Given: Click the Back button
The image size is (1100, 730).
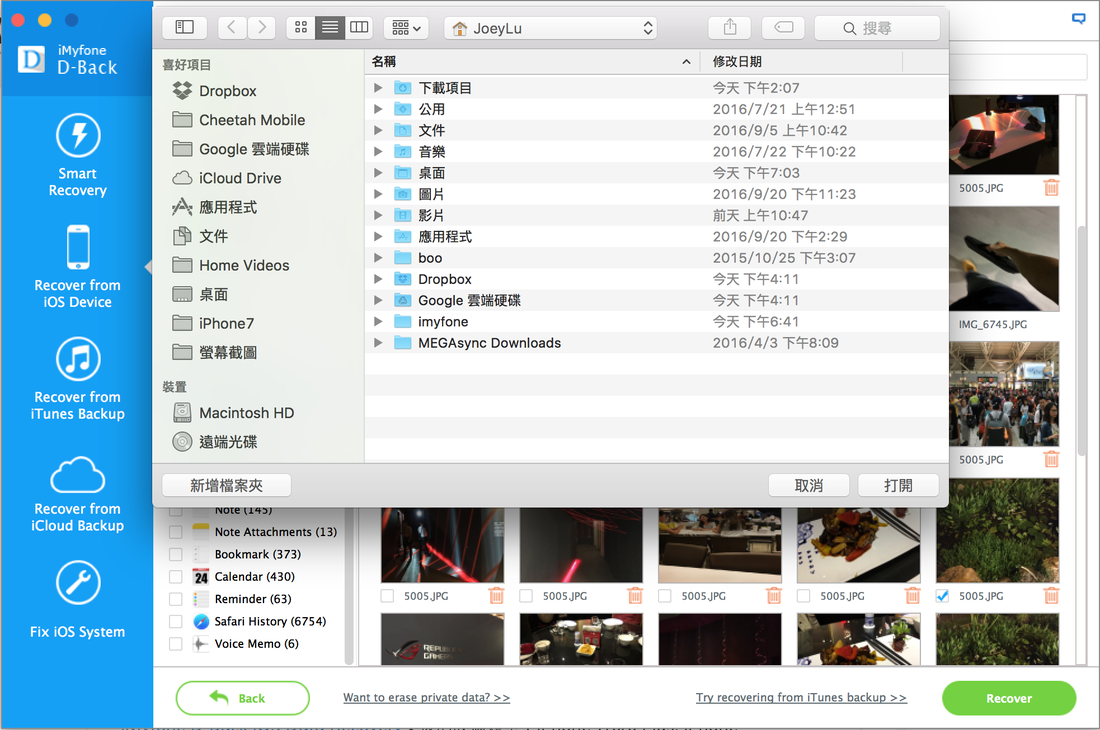Looking at the screenshot, I should (242, 698).
